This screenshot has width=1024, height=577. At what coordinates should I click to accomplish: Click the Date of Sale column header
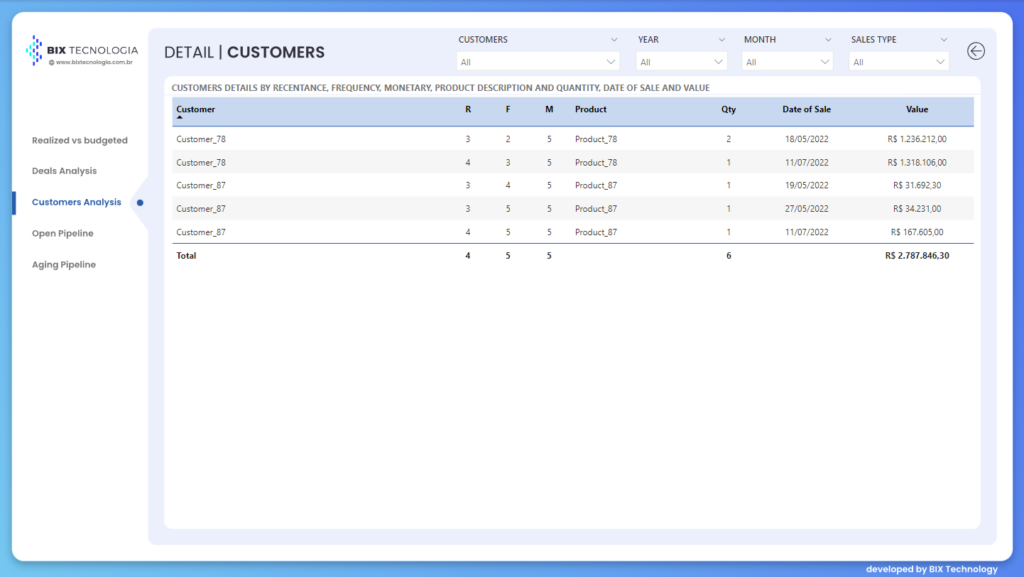click(806, 110)
